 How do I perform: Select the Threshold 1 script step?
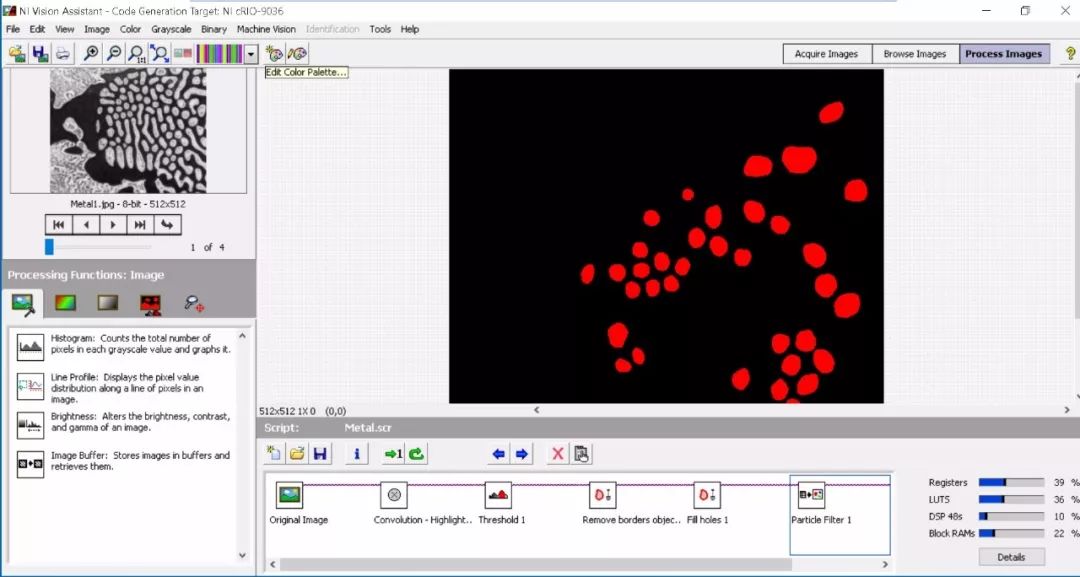[x=498, y=495]
